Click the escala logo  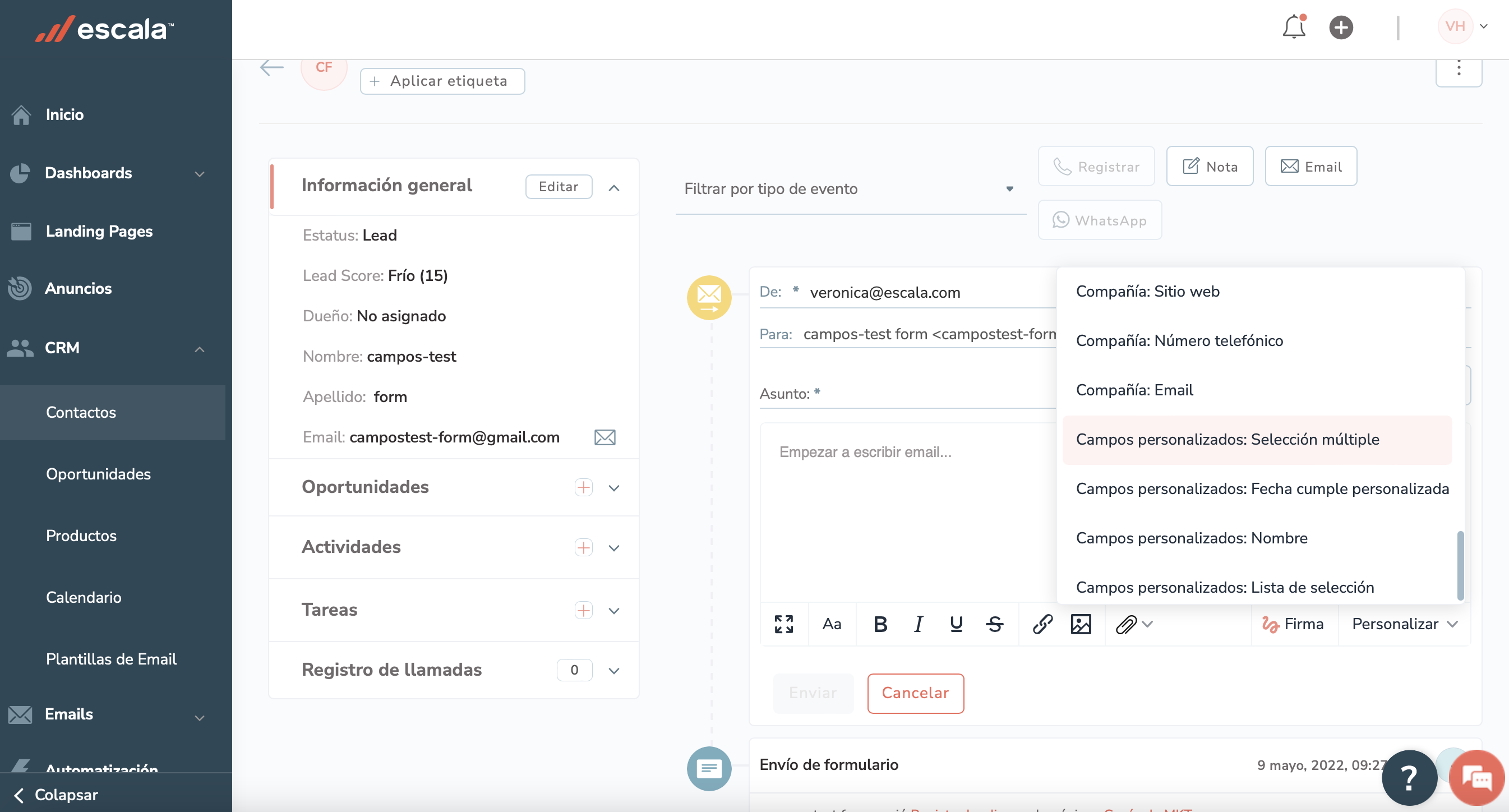pos(104,28)
